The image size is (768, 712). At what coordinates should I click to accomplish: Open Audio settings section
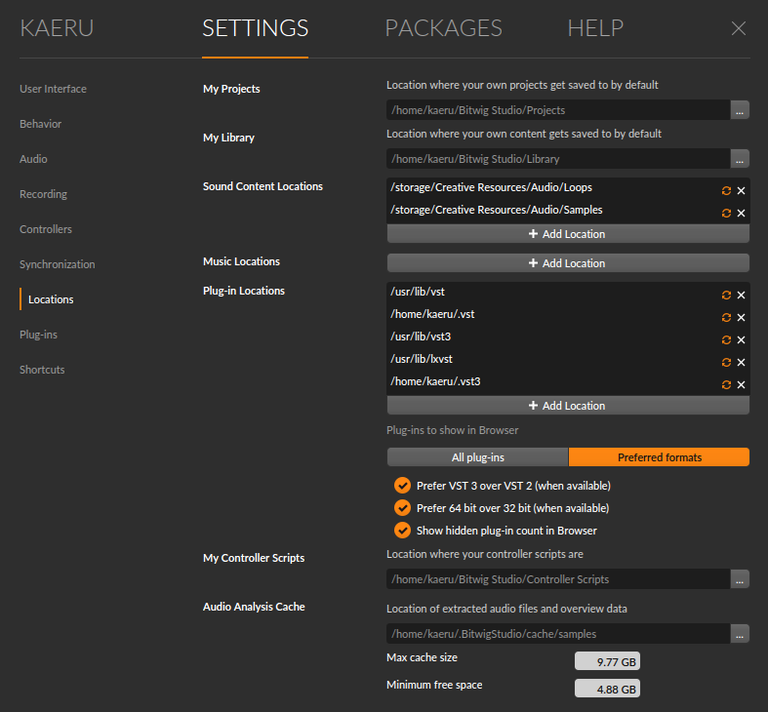point(33,159)
